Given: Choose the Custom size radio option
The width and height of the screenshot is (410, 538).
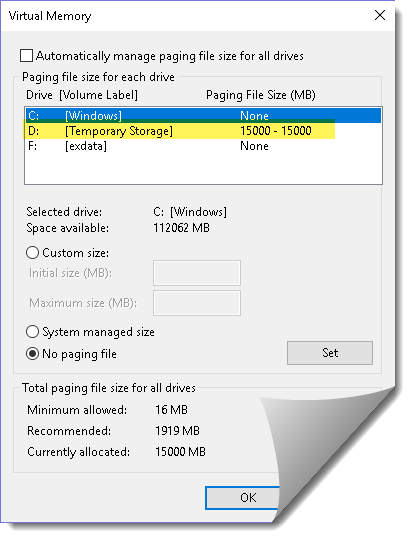Looking at the screenshot, I should (32, 253).
